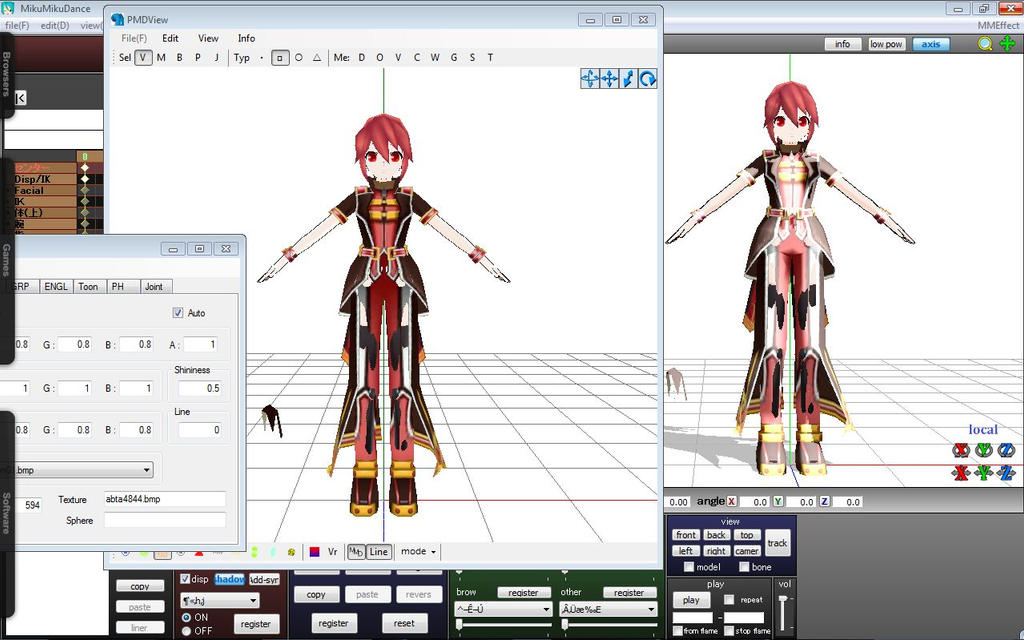Image resolution: width=1024 pixels, height=640 pixels.
Task: Click the yellow magnifier zoom icon at top right
Action: (x=985, y=44)
